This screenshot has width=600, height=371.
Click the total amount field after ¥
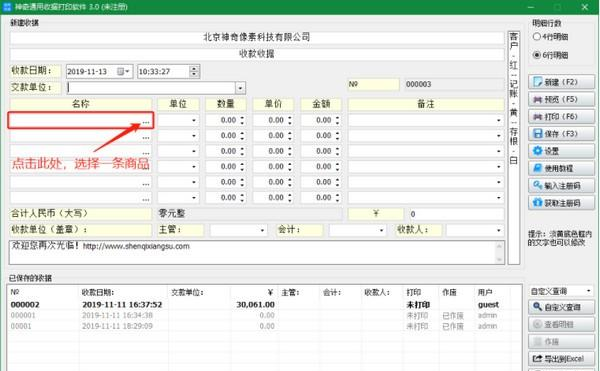click(x=456, y=214)
